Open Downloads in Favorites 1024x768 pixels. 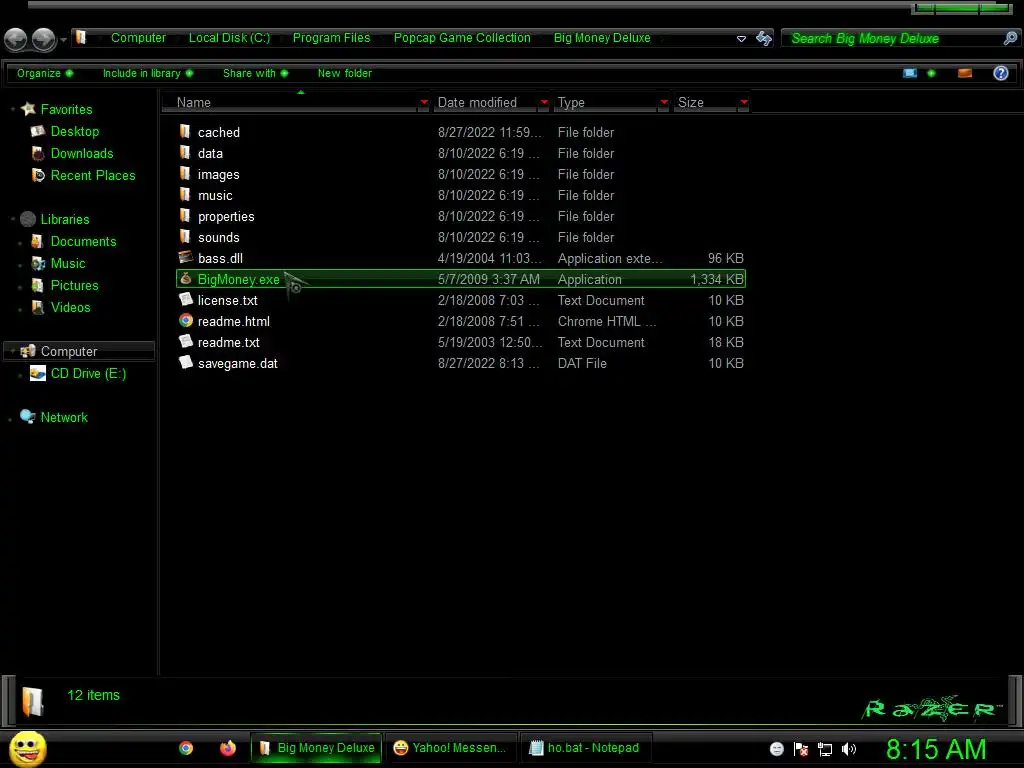point(82,153)
